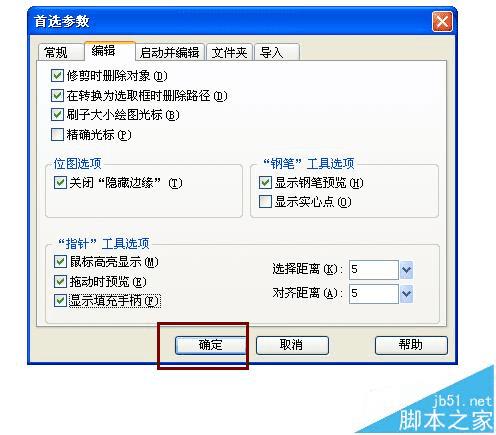Uncheck 修剪时删除对象 checkbox
Screen dimensions: 496x435
pos(57,76)
